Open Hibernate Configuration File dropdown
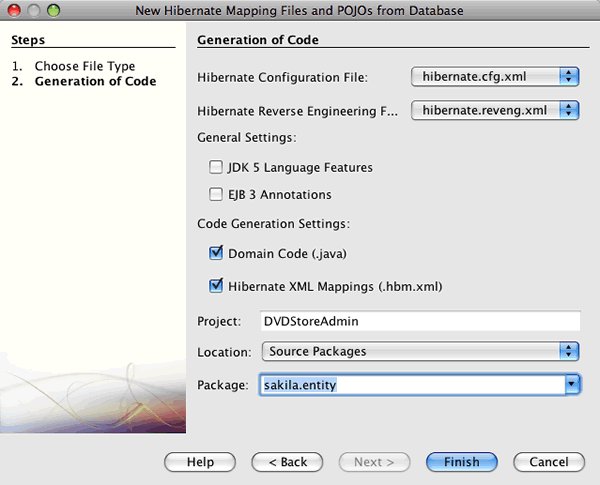Screen dimensions: 600x485 495,77
